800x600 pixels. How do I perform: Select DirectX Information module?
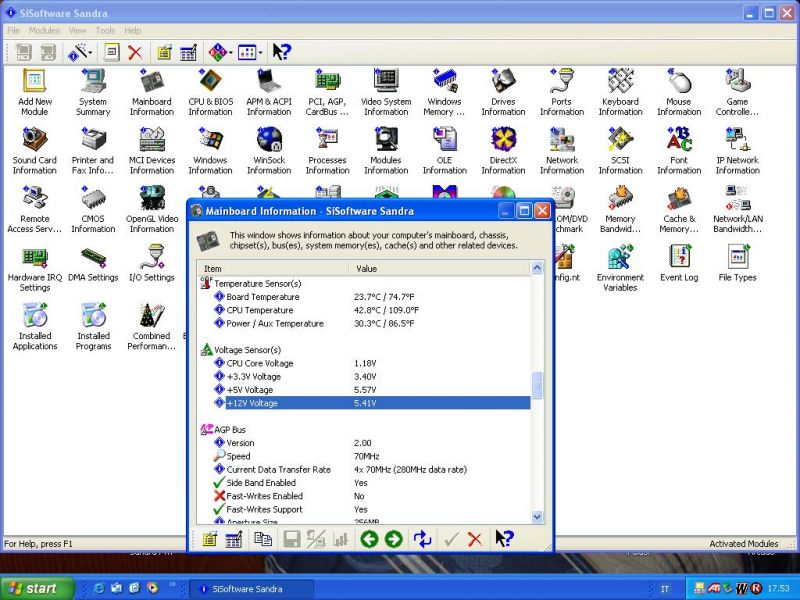503,151
